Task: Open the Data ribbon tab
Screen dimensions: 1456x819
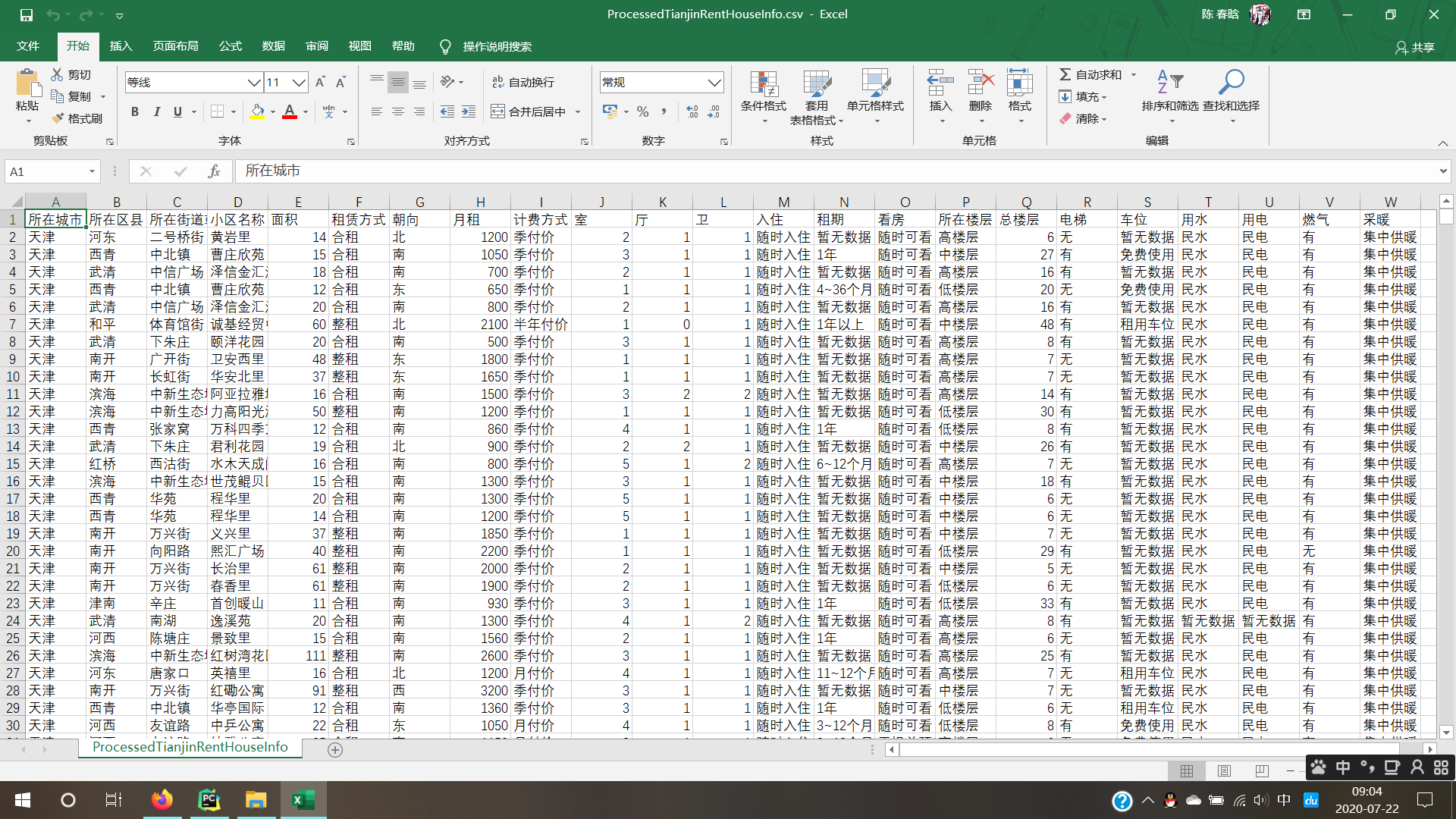Action: click(273, 46)
